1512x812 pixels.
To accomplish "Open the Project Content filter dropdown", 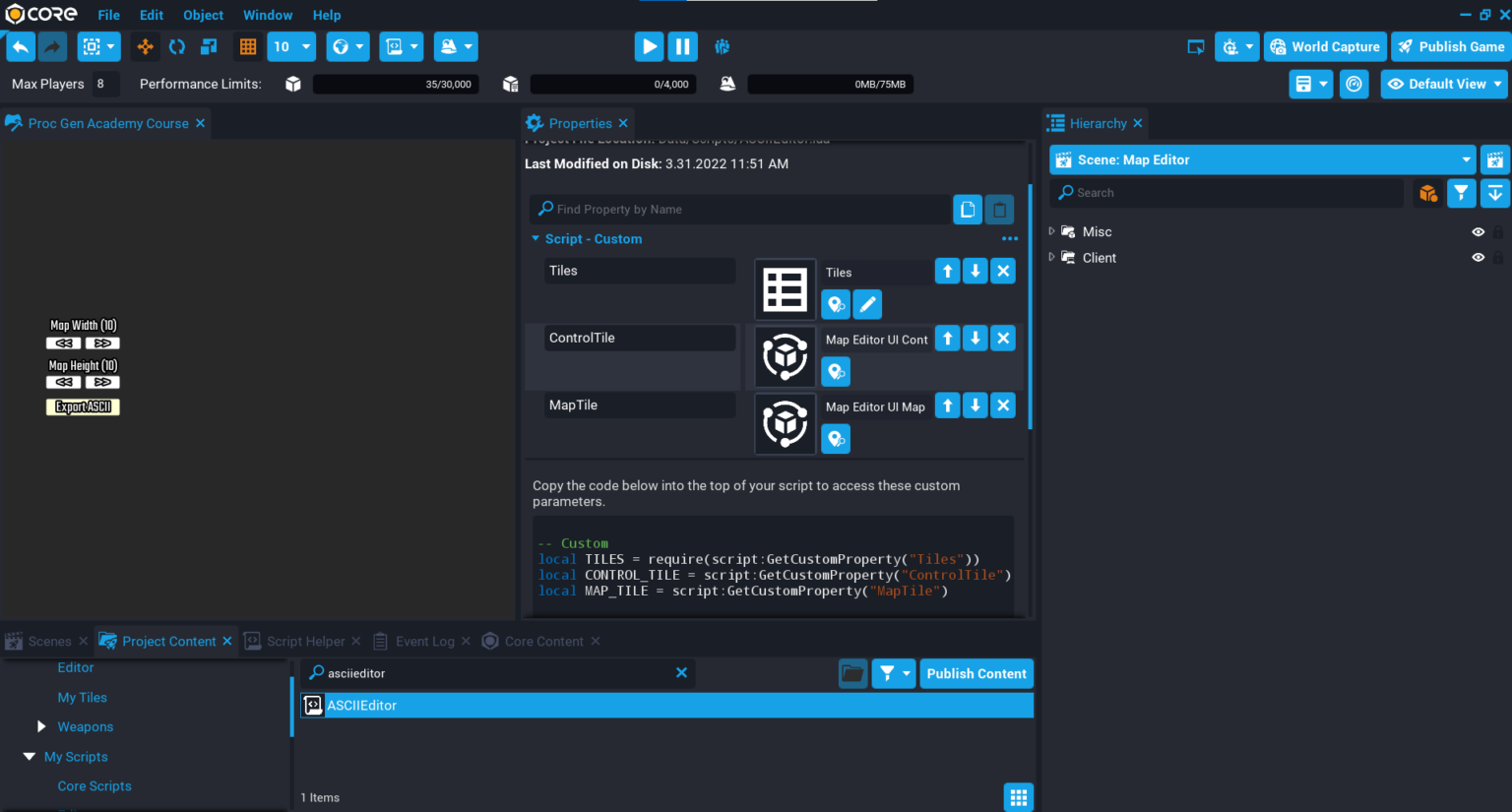I will 894,673.
